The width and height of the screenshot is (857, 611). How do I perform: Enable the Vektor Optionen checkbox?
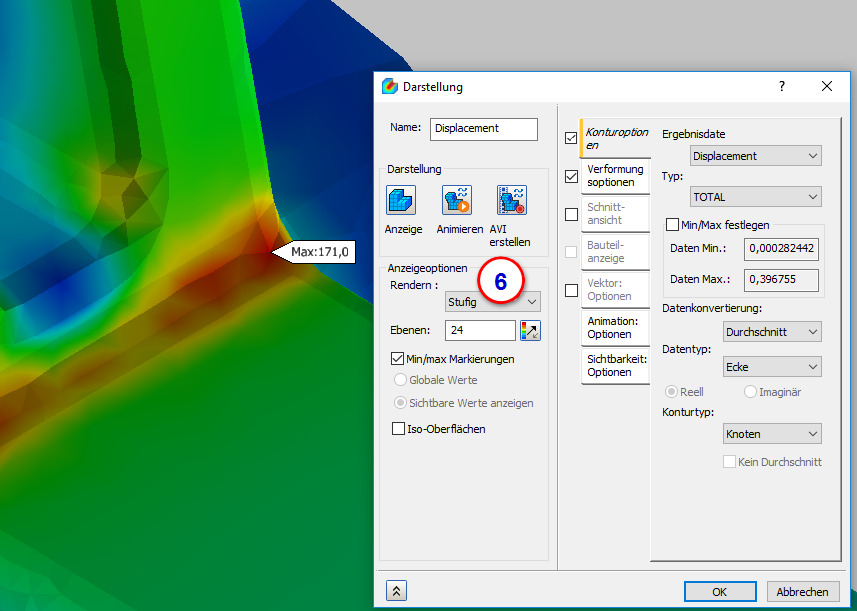(571, 290)
